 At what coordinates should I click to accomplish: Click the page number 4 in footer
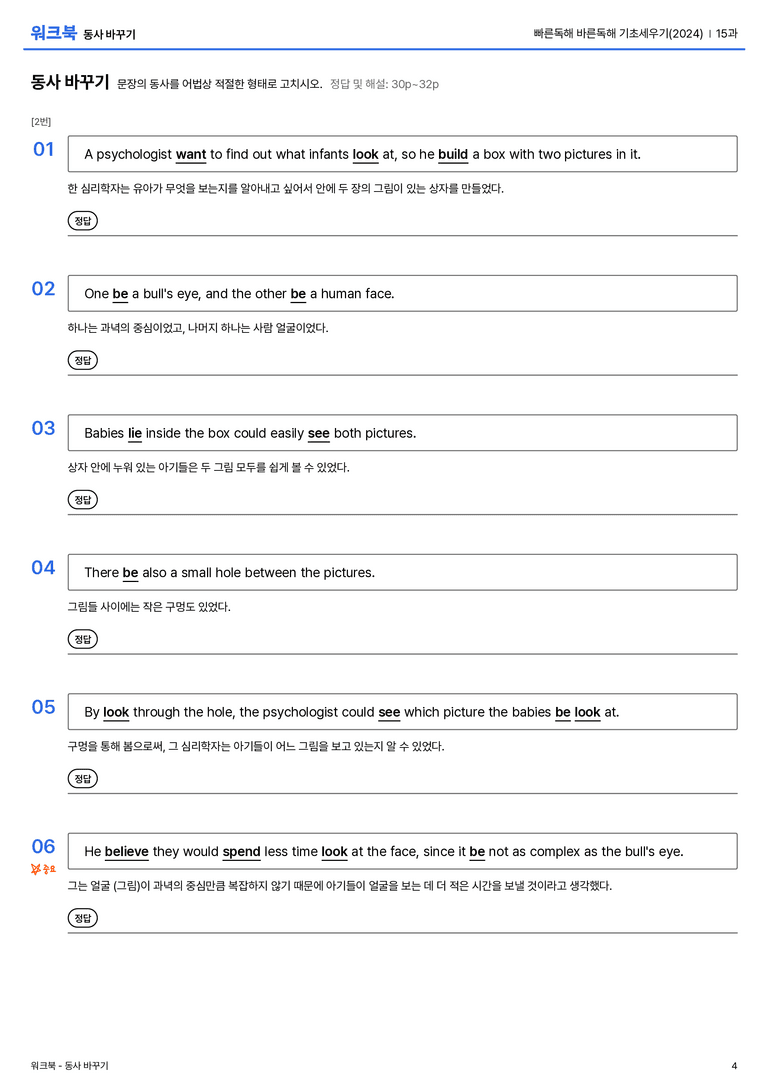tap(734, 1066)
